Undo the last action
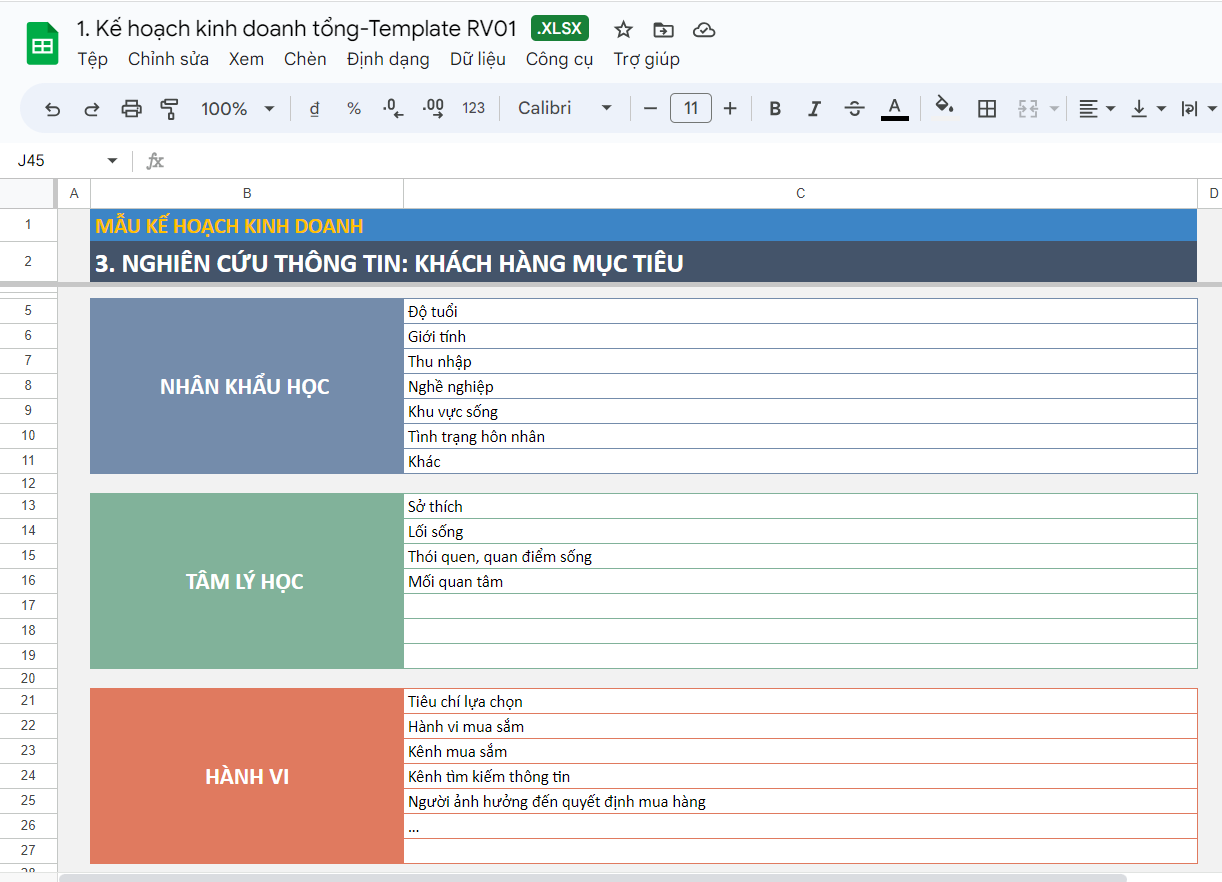The height and width of the screenshot is (882, 1222). (53, 108)
